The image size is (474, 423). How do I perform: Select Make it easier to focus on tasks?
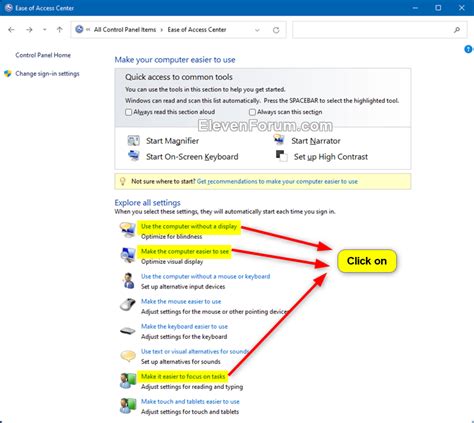click(183, 376)
